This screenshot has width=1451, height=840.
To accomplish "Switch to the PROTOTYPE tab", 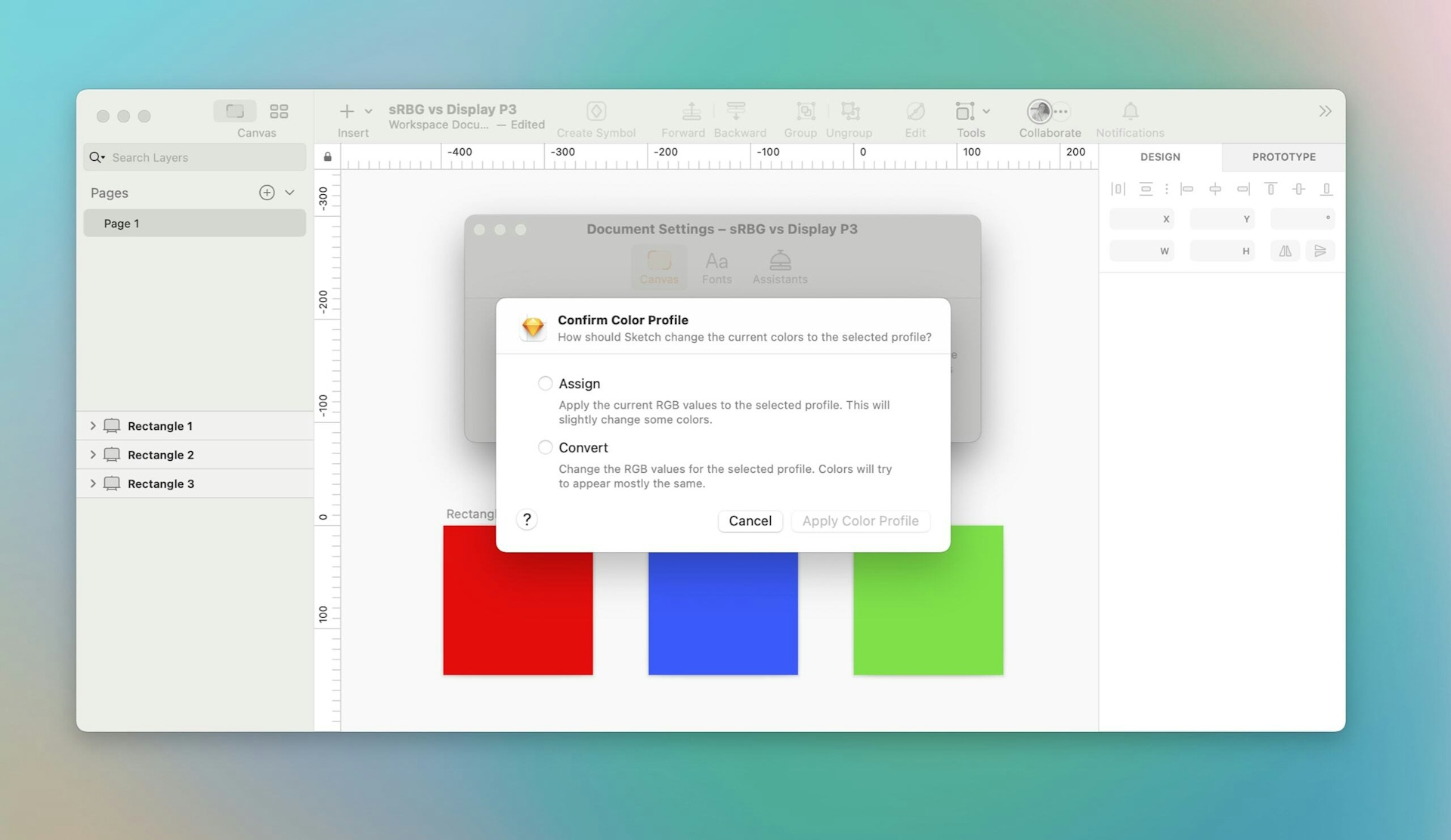I will point(1282,157).
